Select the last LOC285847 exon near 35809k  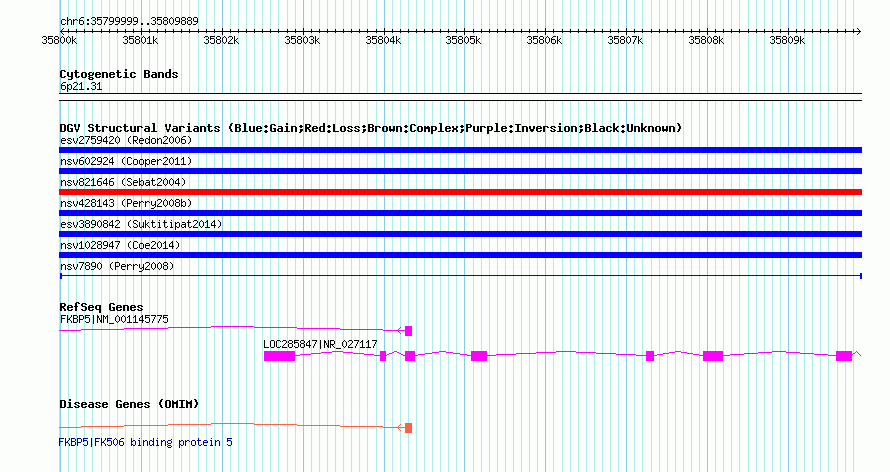click(x=844, y=356)
